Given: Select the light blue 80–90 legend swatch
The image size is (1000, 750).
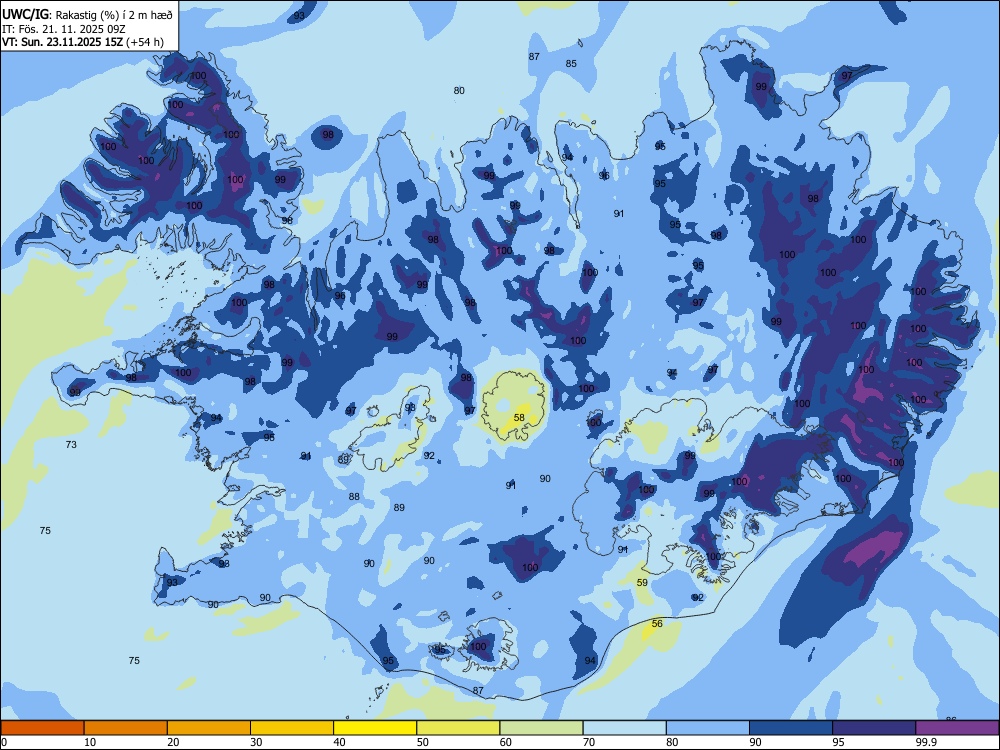Looking at the screenshot, I should point(708,728).
